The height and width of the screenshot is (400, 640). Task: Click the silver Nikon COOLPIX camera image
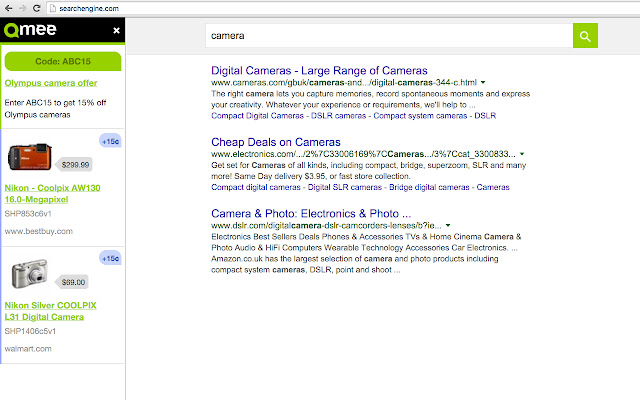click(29, 275)
